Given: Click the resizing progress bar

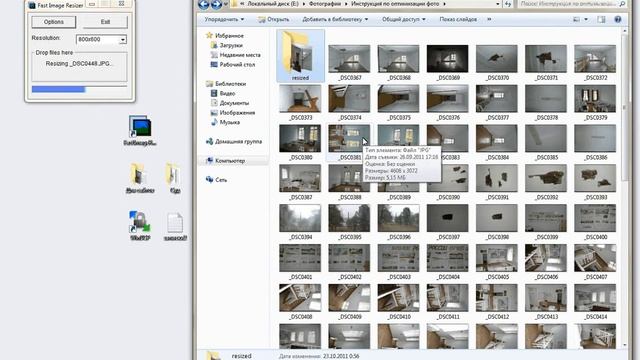Looking at the screenshot, I should pos(79,89).
